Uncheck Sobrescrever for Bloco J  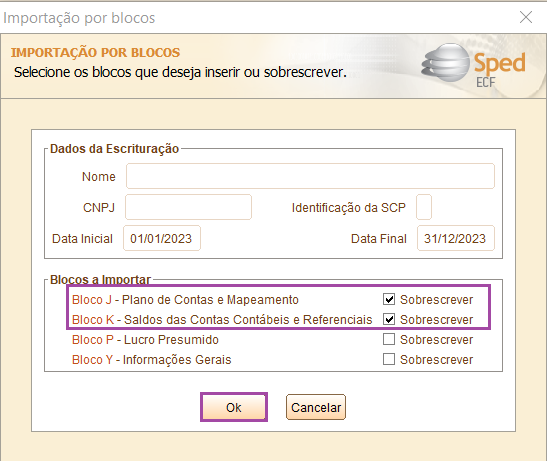coord(389,299)
